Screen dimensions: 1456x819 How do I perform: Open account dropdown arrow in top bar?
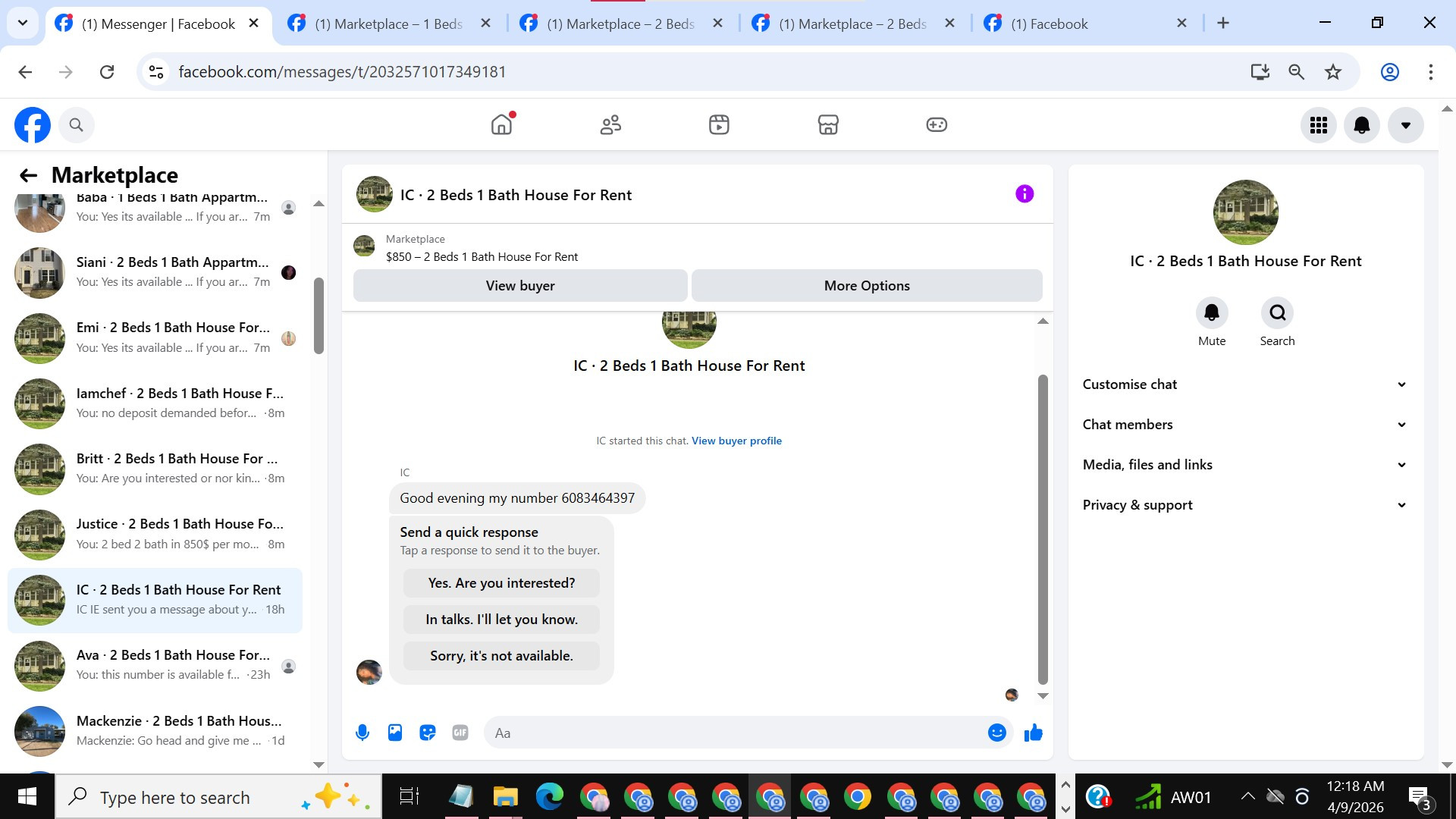coord(1405,125)
